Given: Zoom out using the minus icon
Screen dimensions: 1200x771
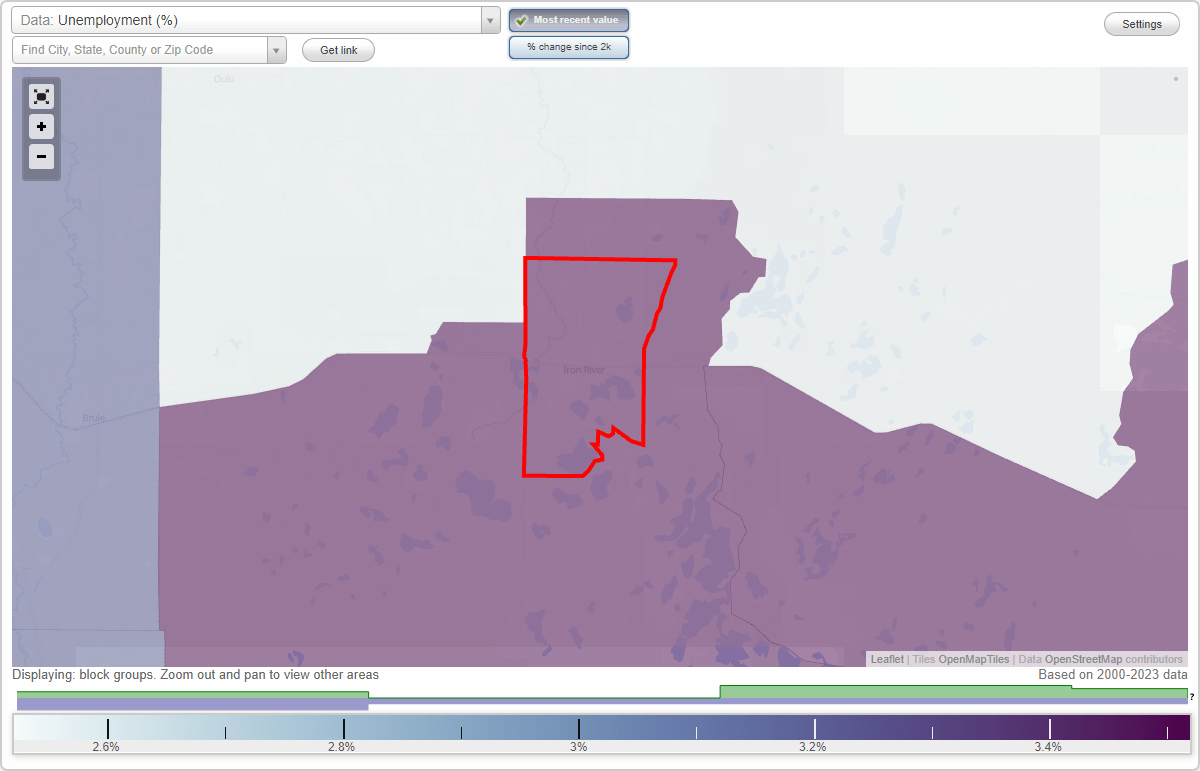Looking at the screenshot, I should point(41,156).
